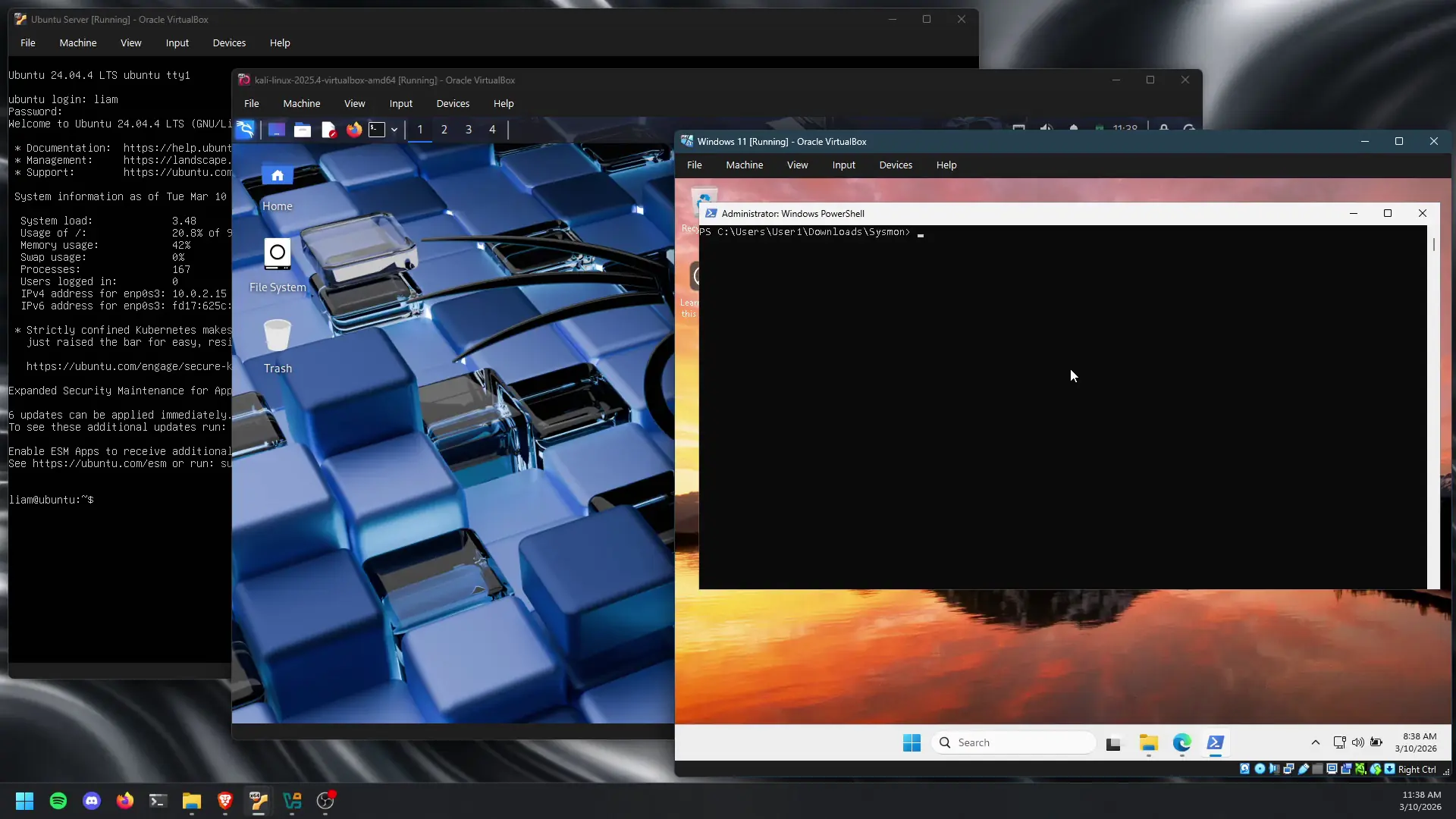Click Kali show desktop panel icon
Image resolution: width=1456 pixels, height=819 pixels.
276,130
